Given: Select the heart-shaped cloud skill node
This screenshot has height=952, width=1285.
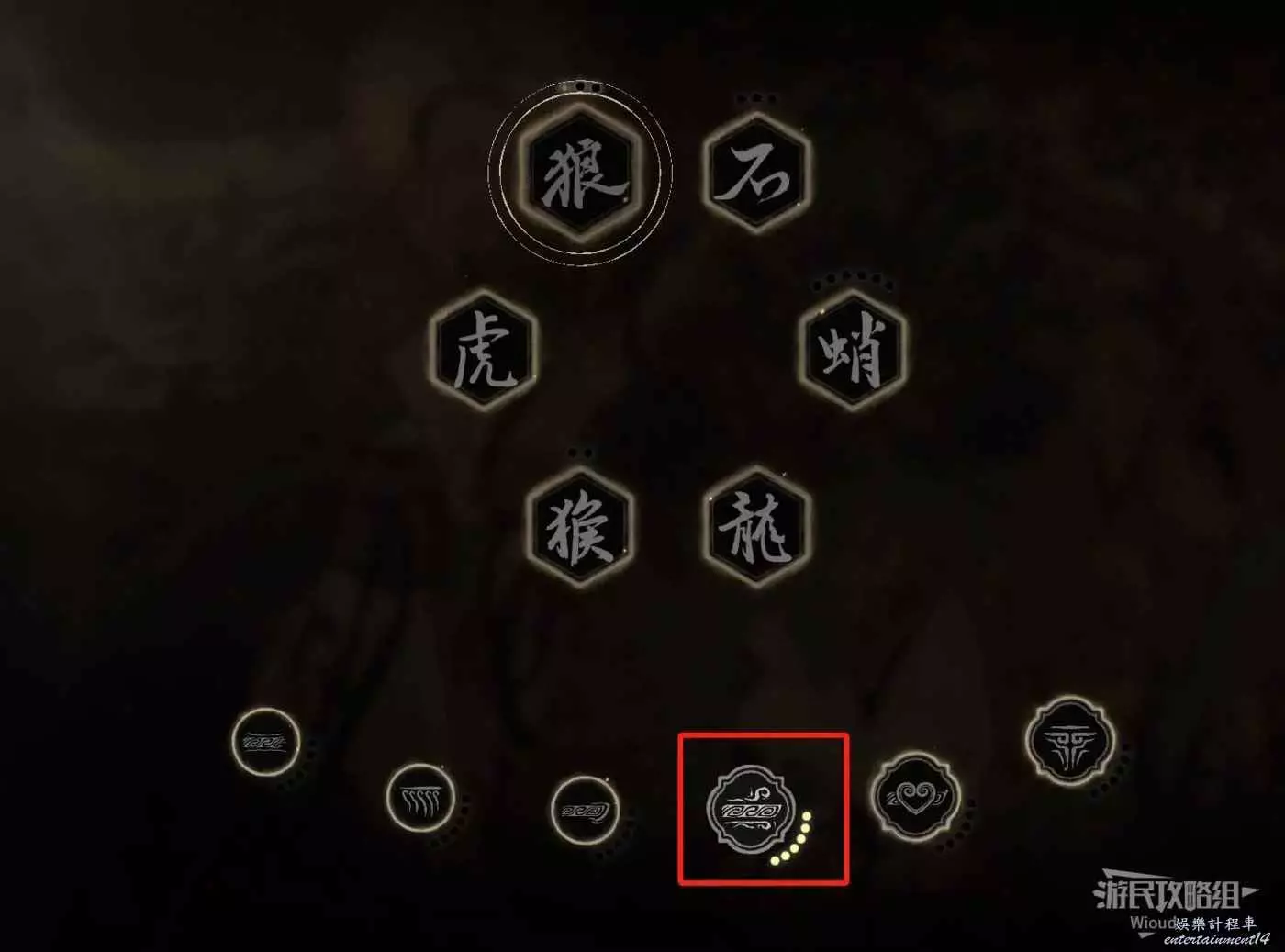Looking at the screenshot, I should point(914,796).
